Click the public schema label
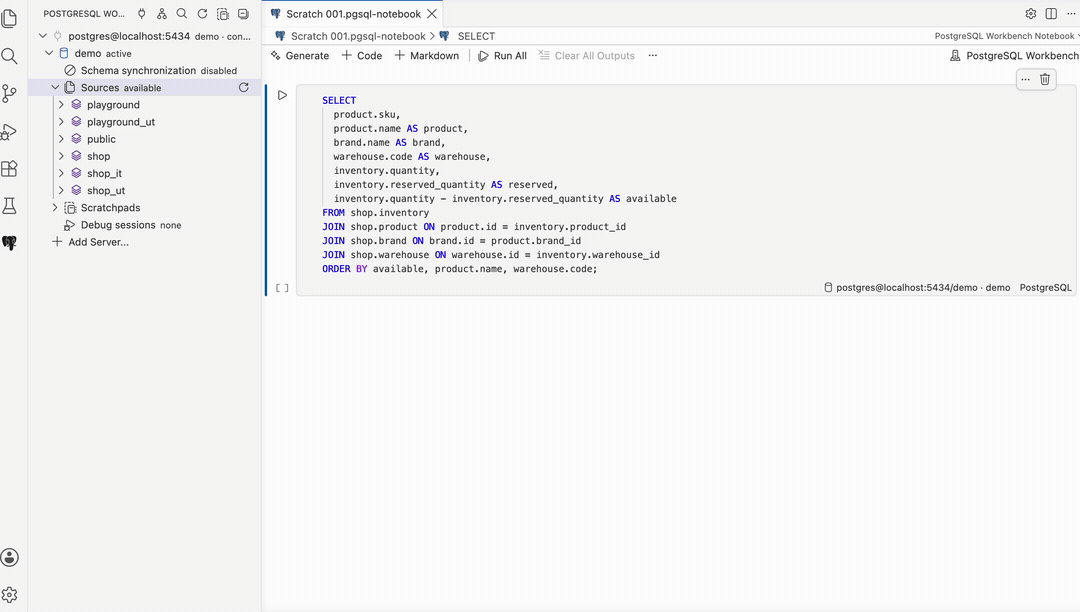1080x612 pixels. (101, 139)
